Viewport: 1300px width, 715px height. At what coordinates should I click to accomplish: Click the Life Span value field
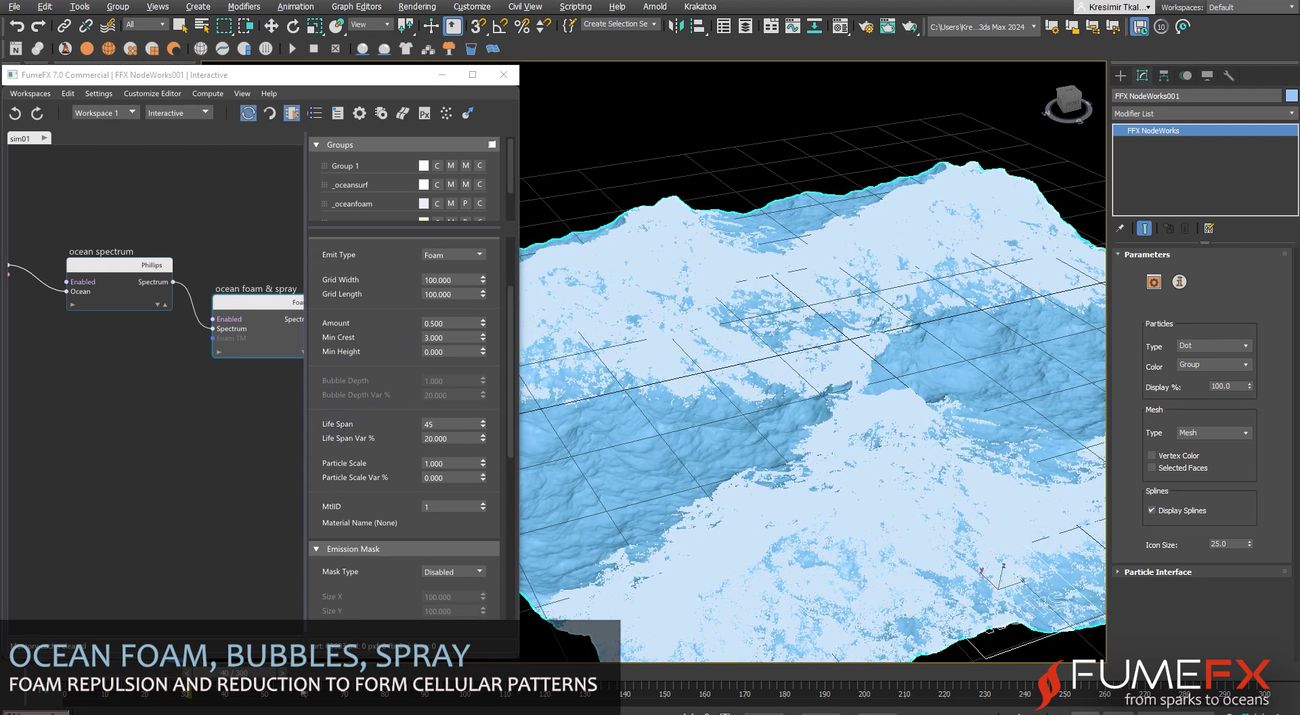pos(449,424)
